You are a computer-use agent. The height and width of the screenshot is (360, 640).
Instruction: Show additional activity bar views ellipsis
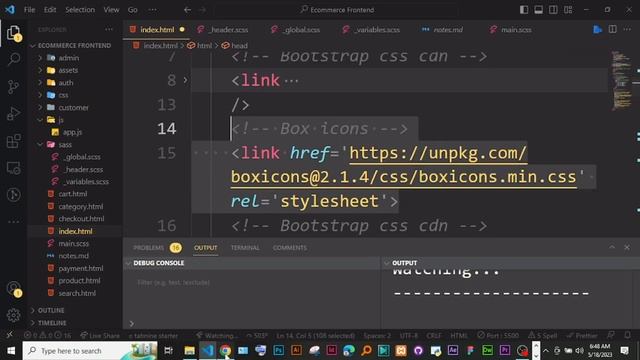(13, 222)
